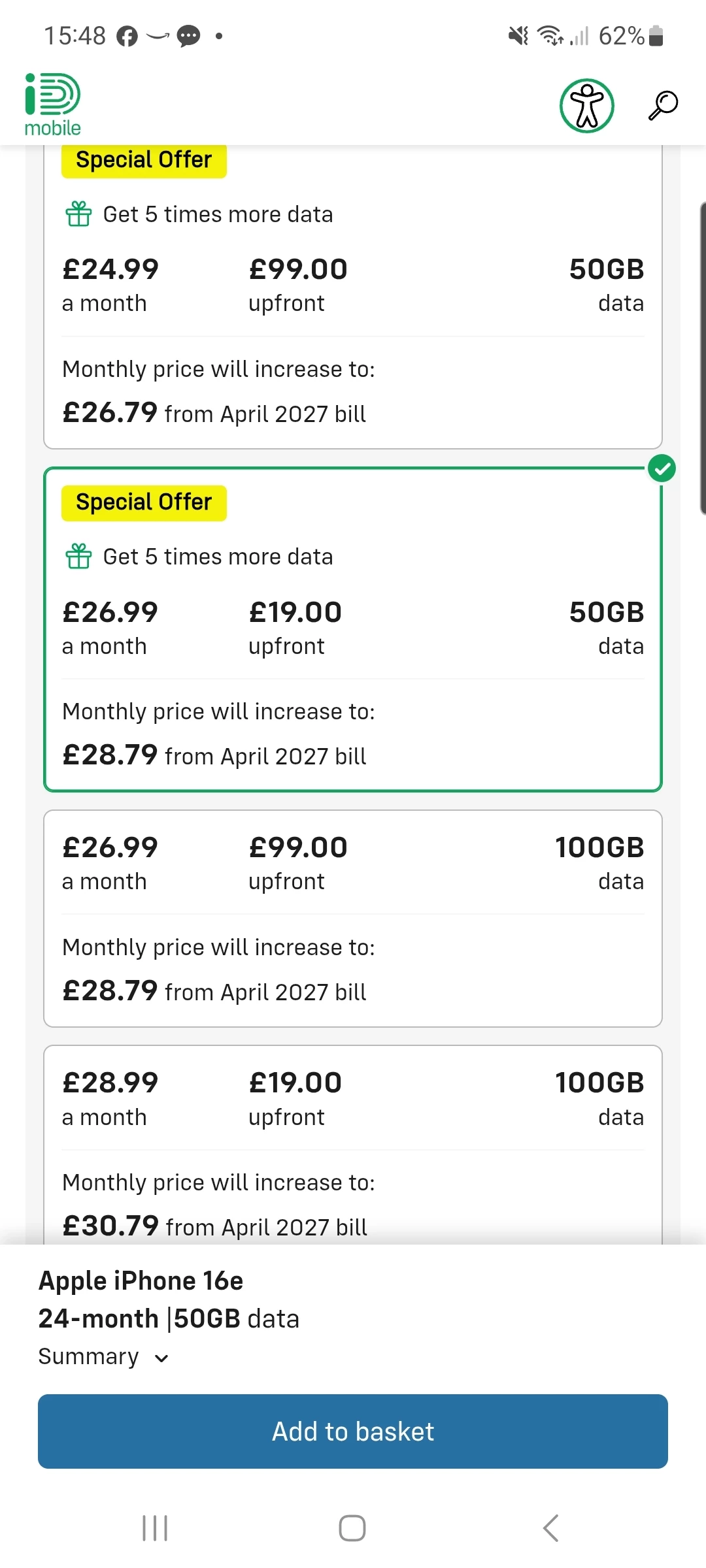Expand the Summary dropdown

click(90, 1356)
